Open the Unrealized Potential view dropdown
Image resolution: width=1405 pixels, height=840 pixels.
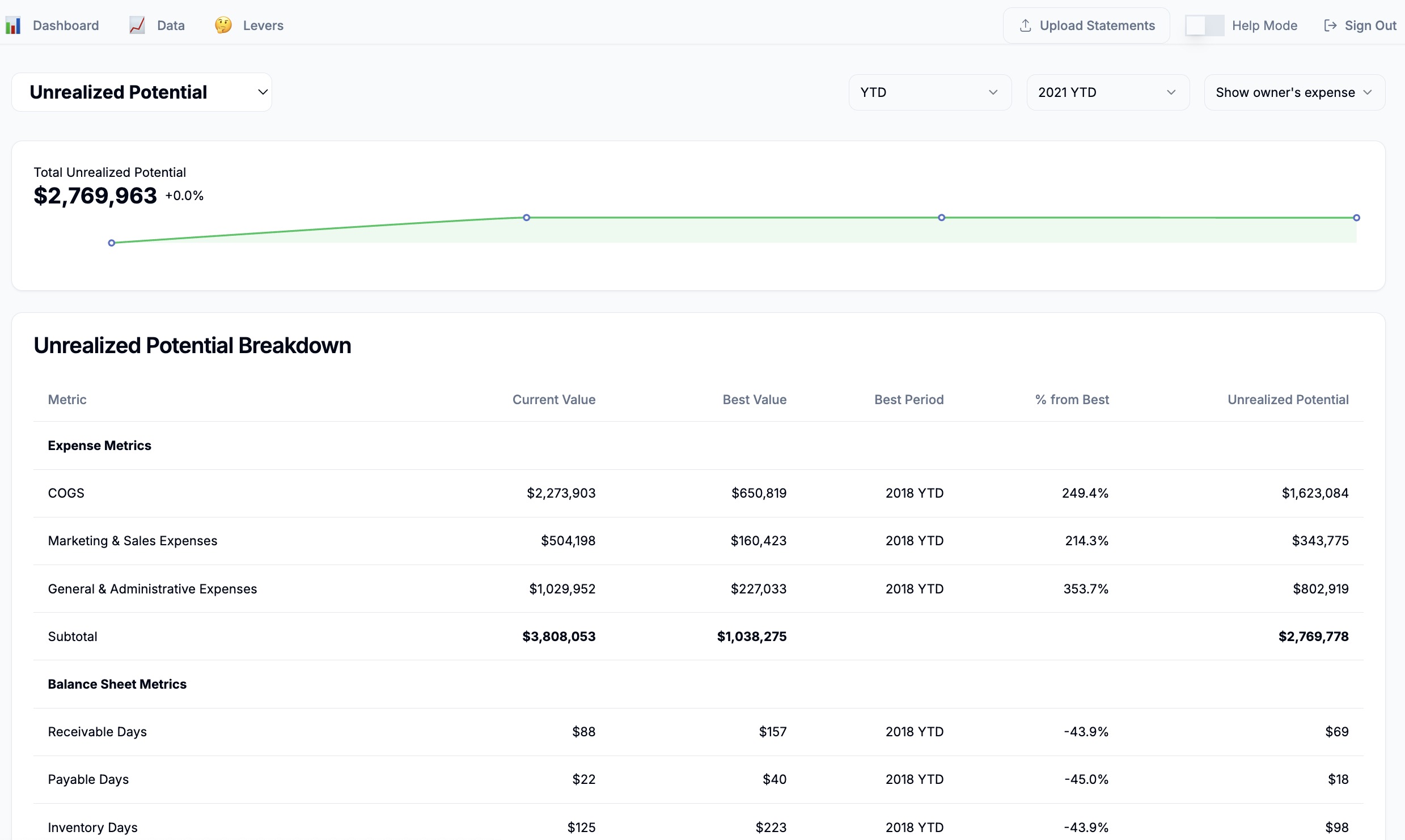[x=142, y=92]
